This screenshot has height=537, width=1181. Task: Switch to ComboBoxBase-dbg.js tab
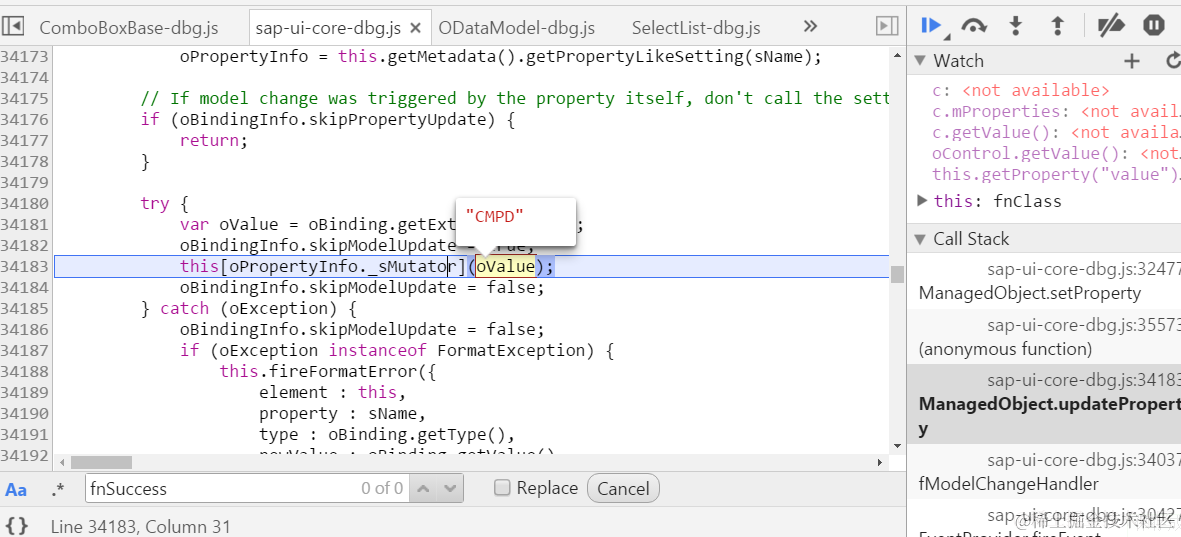pyautogui.click(x=129, y=28)
